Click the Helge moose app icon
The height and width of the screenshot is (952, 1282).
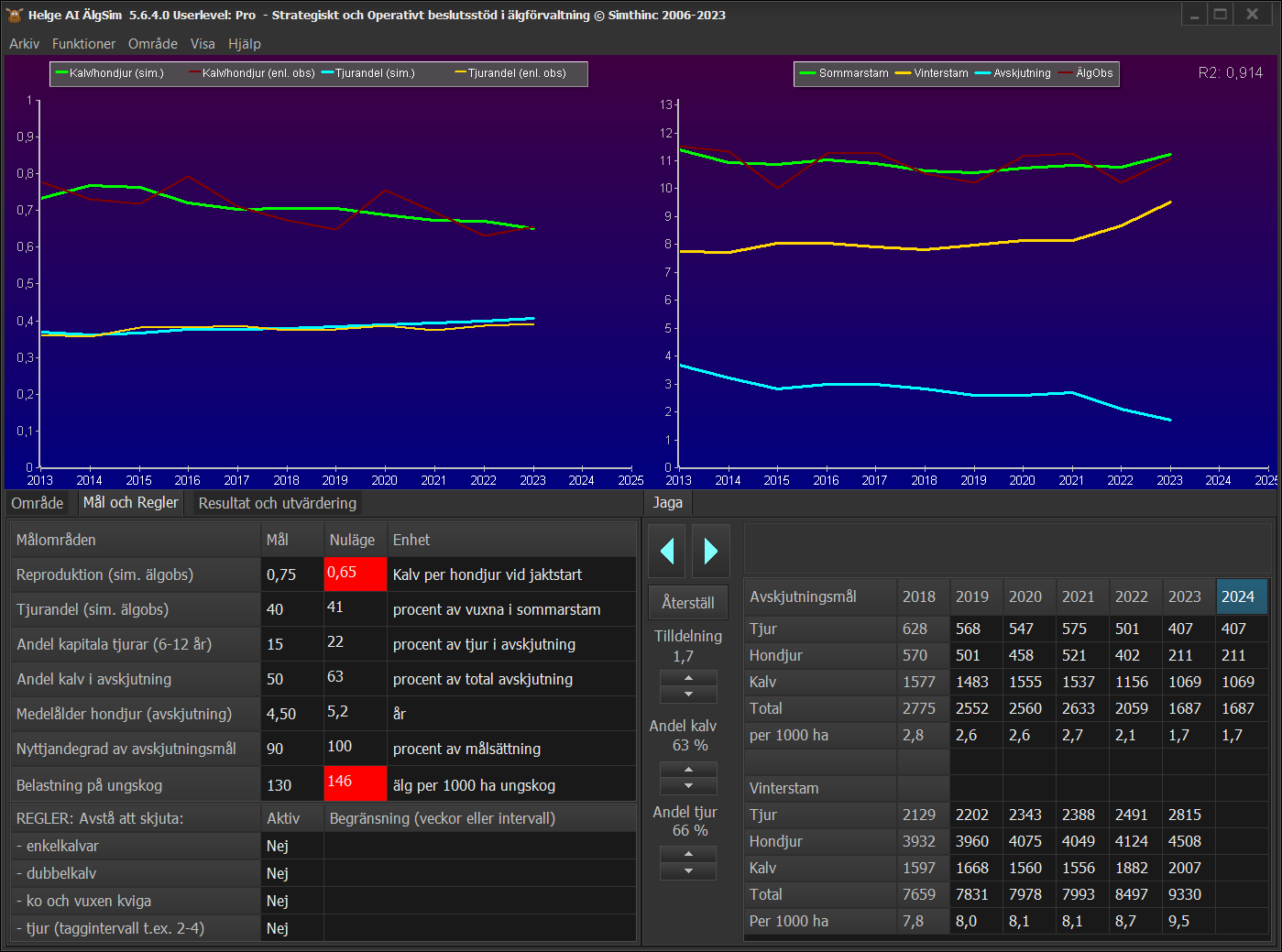tap(15, 15)
